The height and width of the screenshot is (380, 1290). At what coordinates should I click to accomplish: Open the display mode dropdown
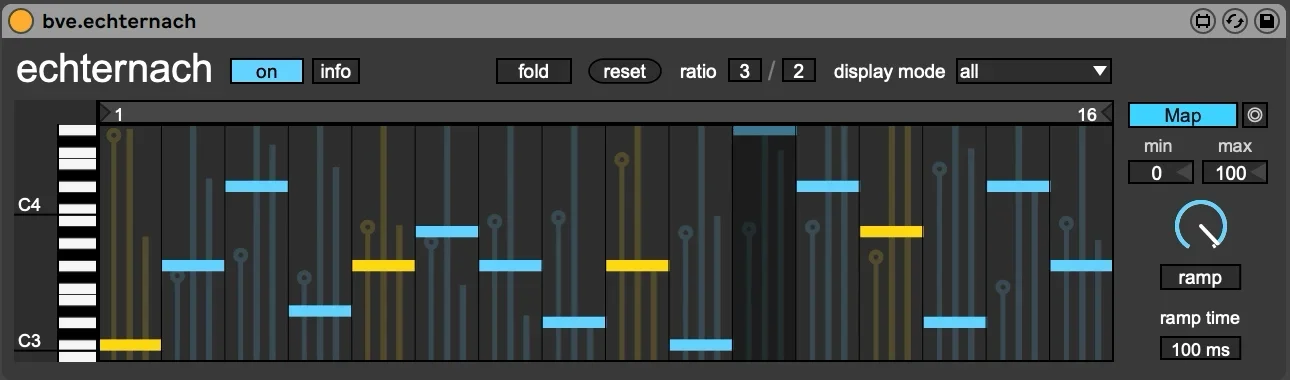click(1033, 71)
